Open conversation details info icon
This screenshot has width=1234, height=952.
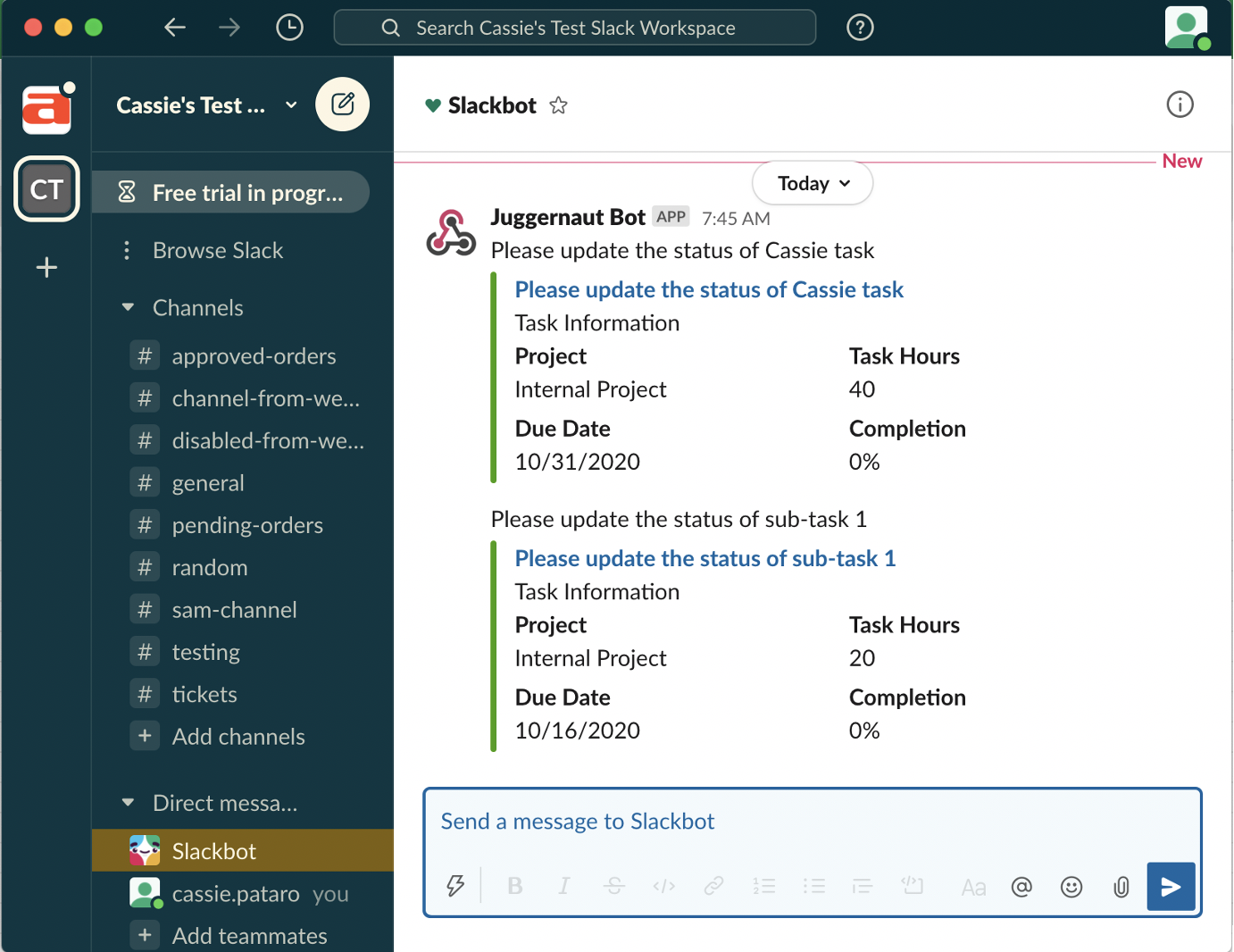(1180, 104)
